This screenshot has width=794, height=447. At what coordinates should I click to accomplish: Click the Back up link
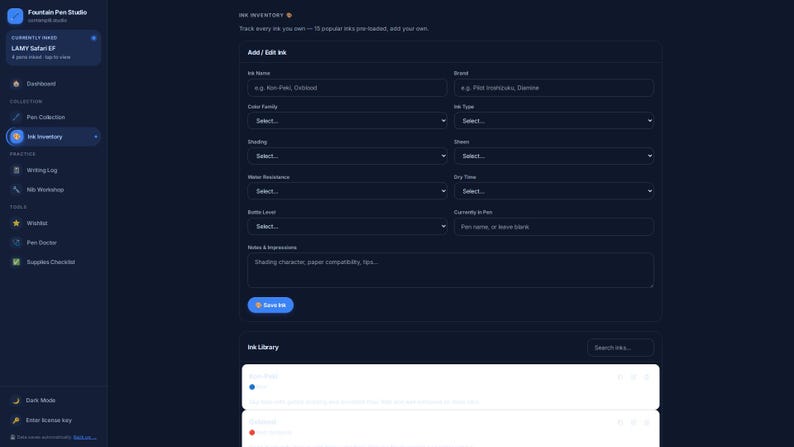pyautogui.click(x=85, y=437)
